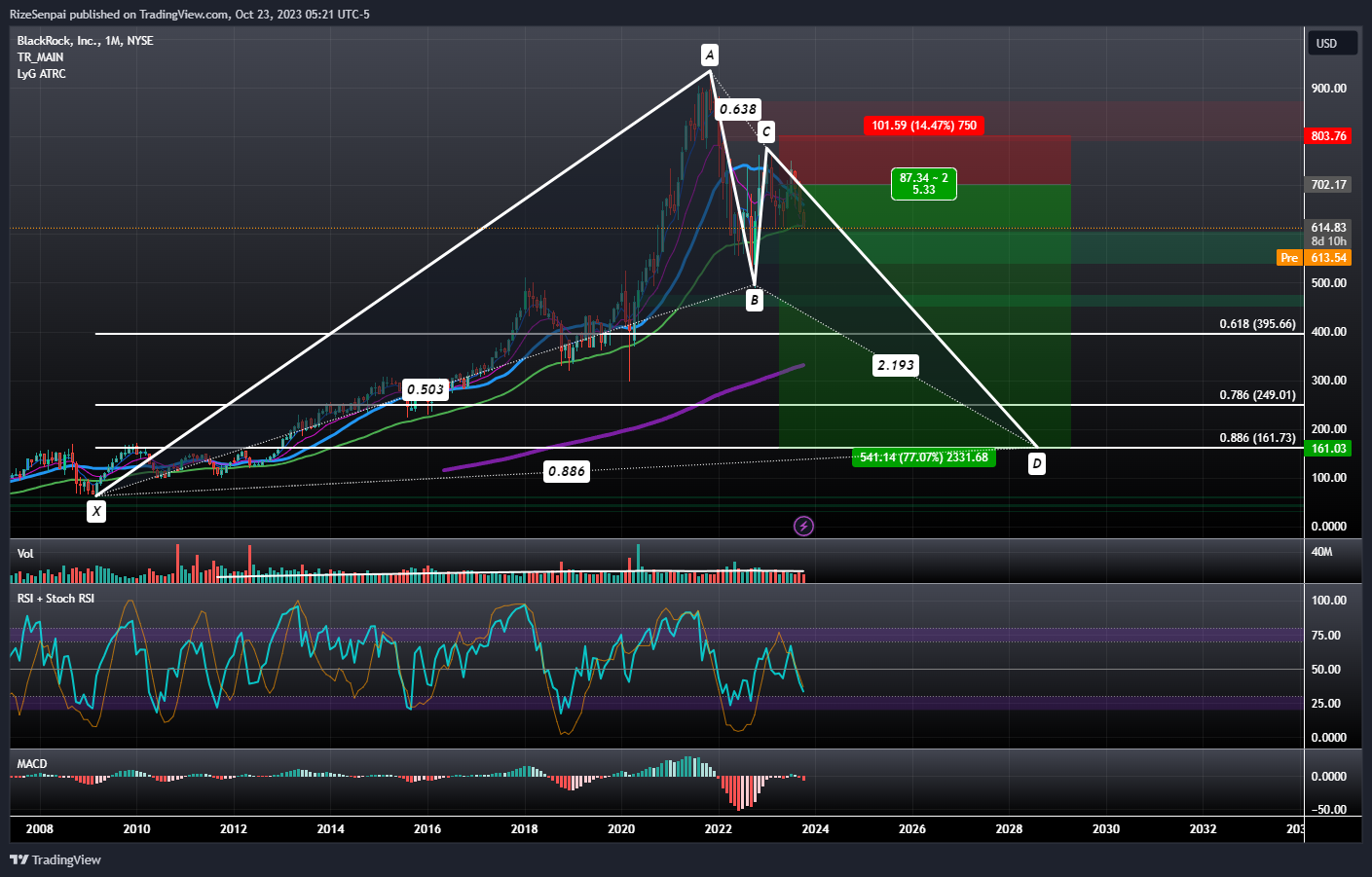
Task: Select the green target label 541.14 (77.07%)
Action: (x=924, y=457)
